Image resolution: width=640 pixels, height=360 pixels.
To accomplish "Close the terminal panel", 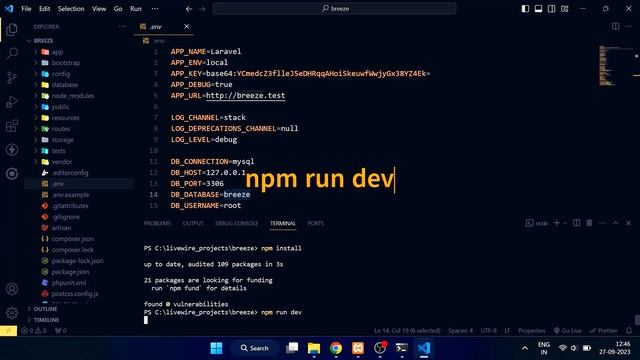I will [629, 223].
